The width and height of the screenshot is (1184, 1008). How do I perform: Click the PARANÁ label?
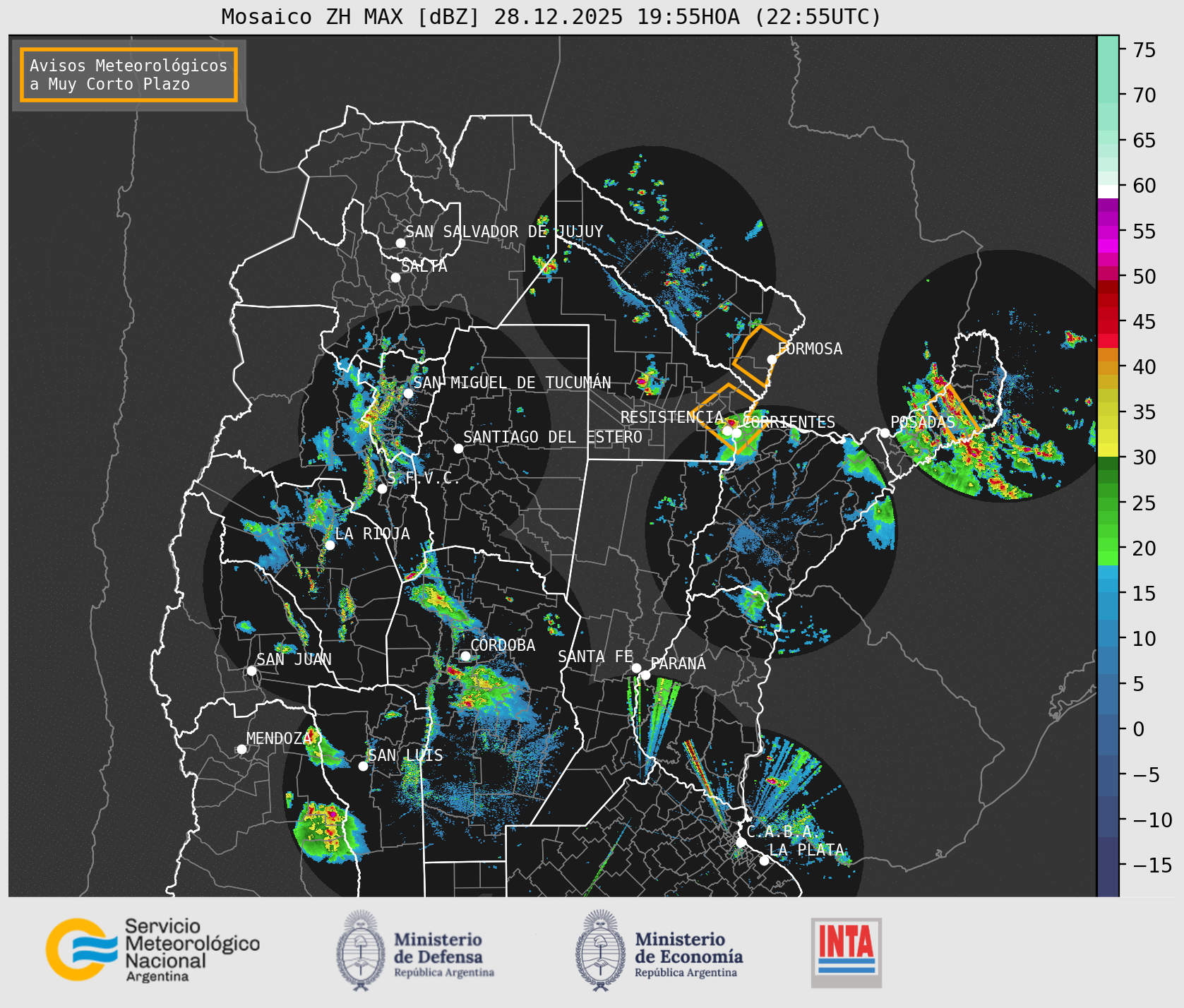point(678,664)
